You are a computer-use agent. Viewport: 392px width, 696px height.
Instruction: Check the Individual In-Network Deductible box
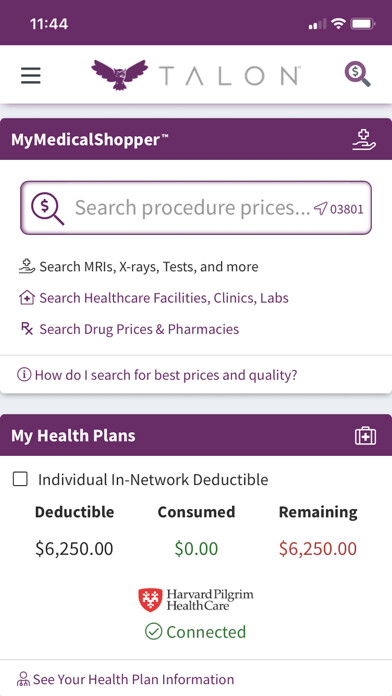point(20,479)
